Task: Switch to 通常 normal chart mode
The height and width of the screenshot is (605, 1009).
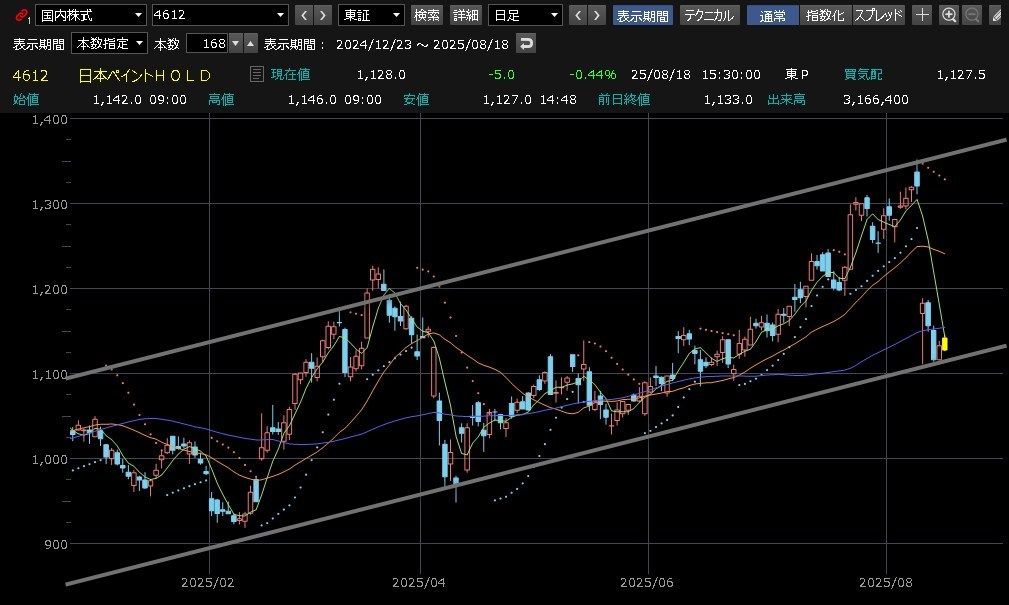Action: tap(773, 15)
